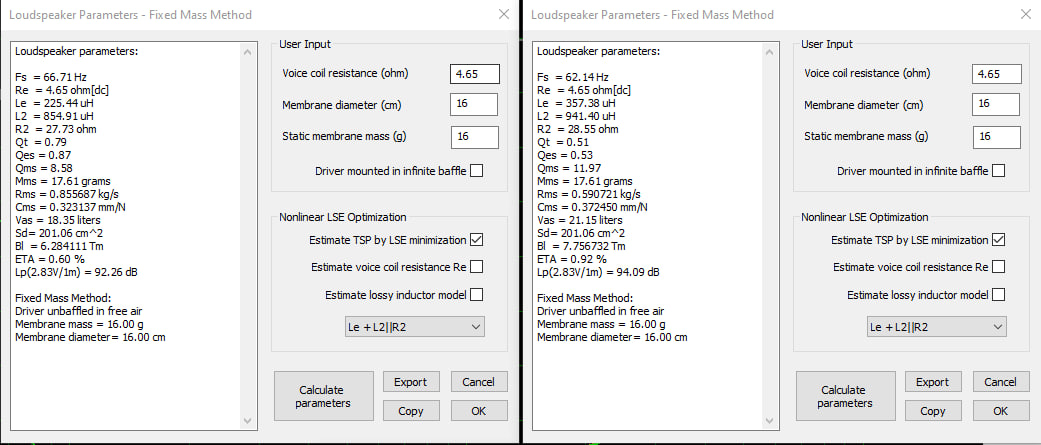1041x445 pixels.
Task: Click Cancel in right dialog
Action: point(1001,382)
